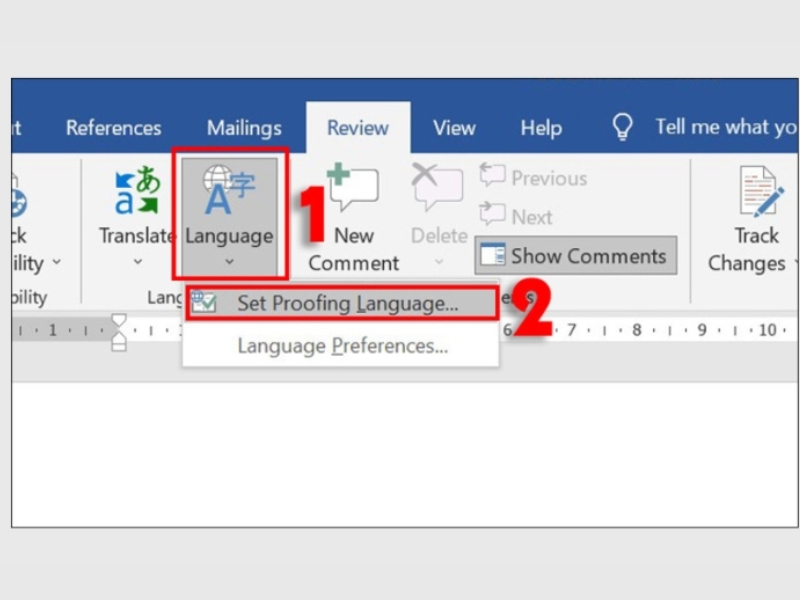Switch to the References tab
This screenshot has height=600, width=800.
(113, 128)
